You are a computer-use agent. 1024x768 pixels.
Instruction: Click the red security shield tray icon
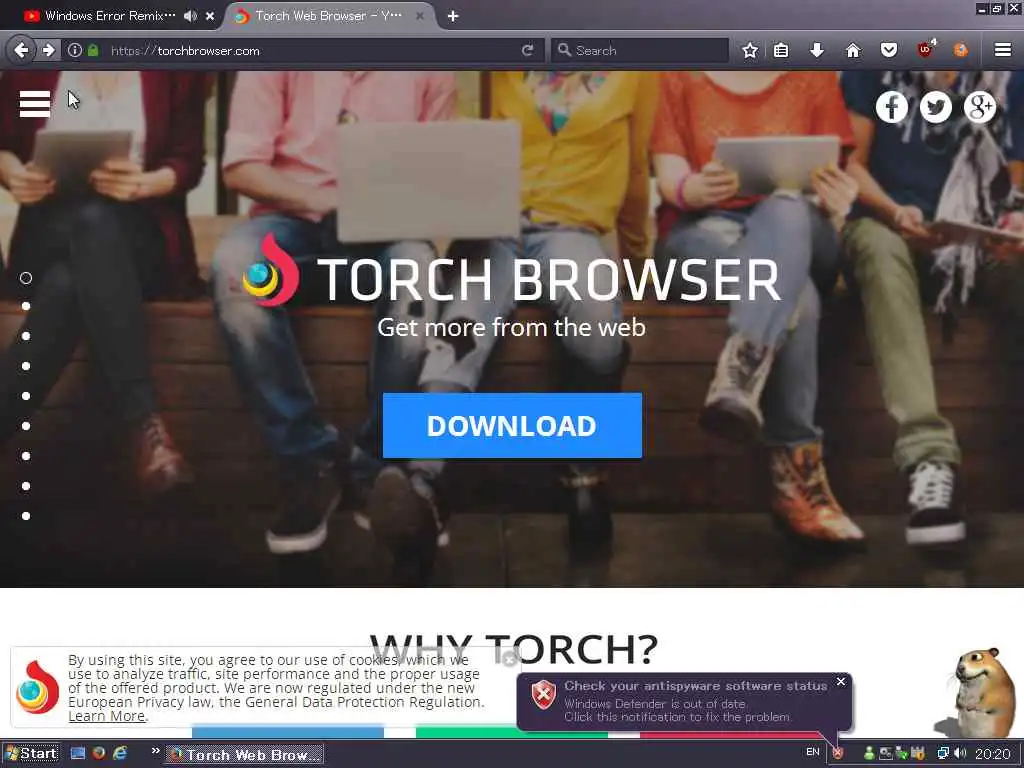tap(838, 754)
